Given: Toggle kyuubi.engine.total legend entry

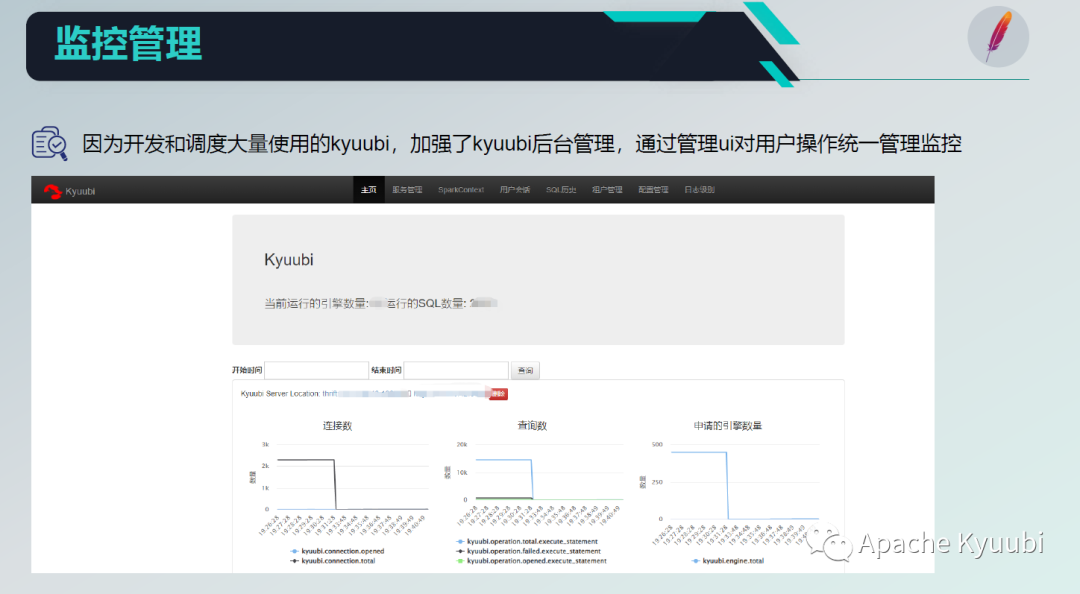Looking at the screenshot, I should (727, 561).
